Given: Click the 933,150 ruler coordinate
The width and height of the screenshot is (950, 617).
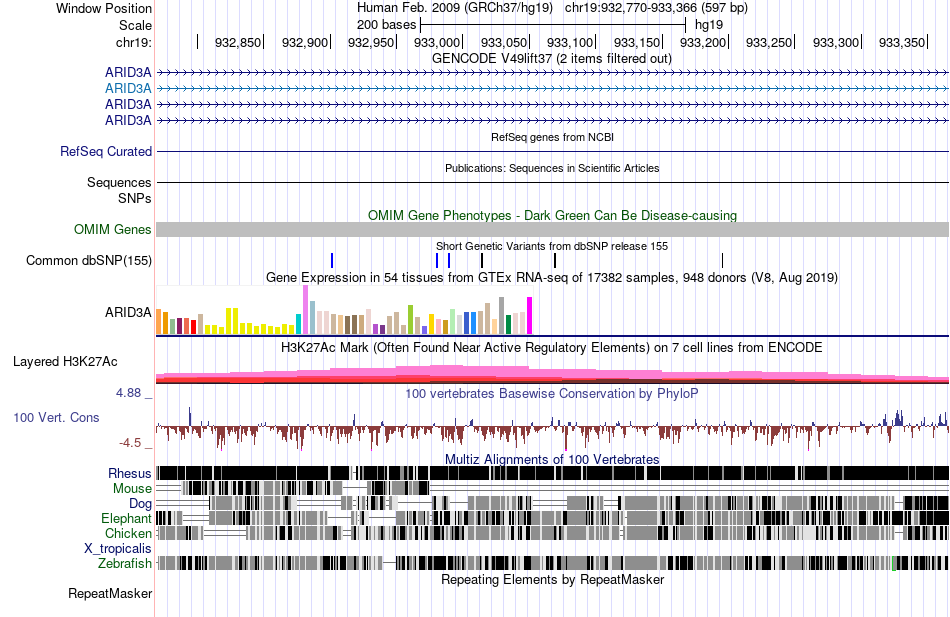Looking at the screenshot, I should pyautogui.click(x=636, y=42).
